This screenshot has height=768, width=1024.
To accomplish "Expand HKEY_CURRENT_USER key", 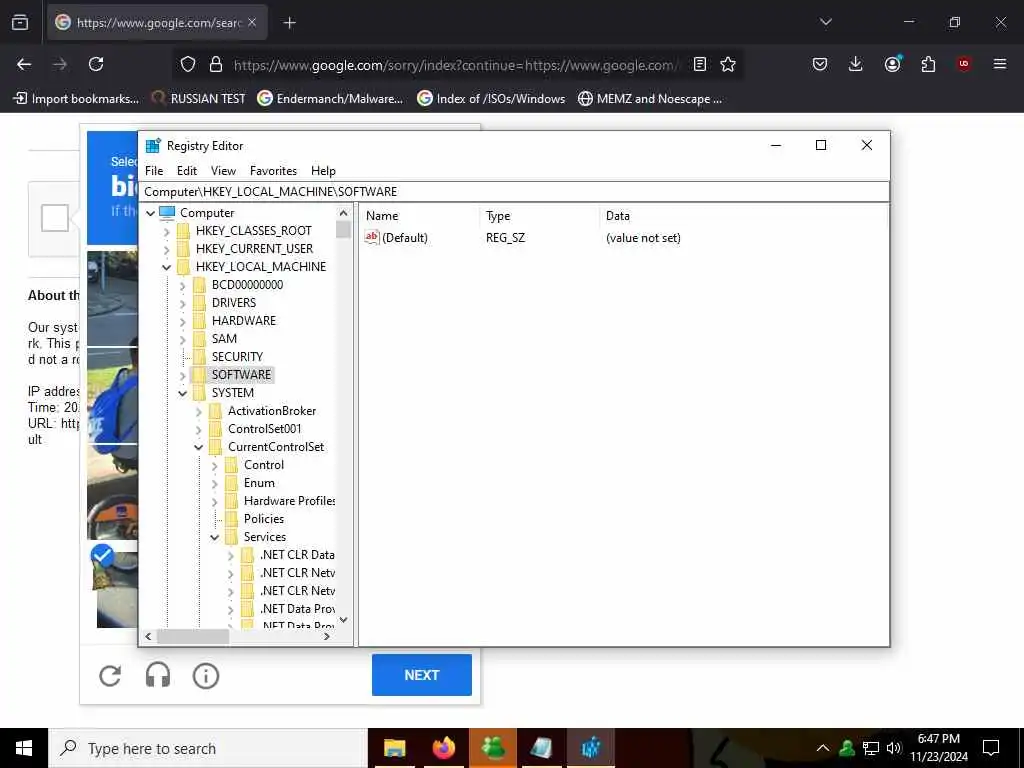I will [x=167, y=249].
